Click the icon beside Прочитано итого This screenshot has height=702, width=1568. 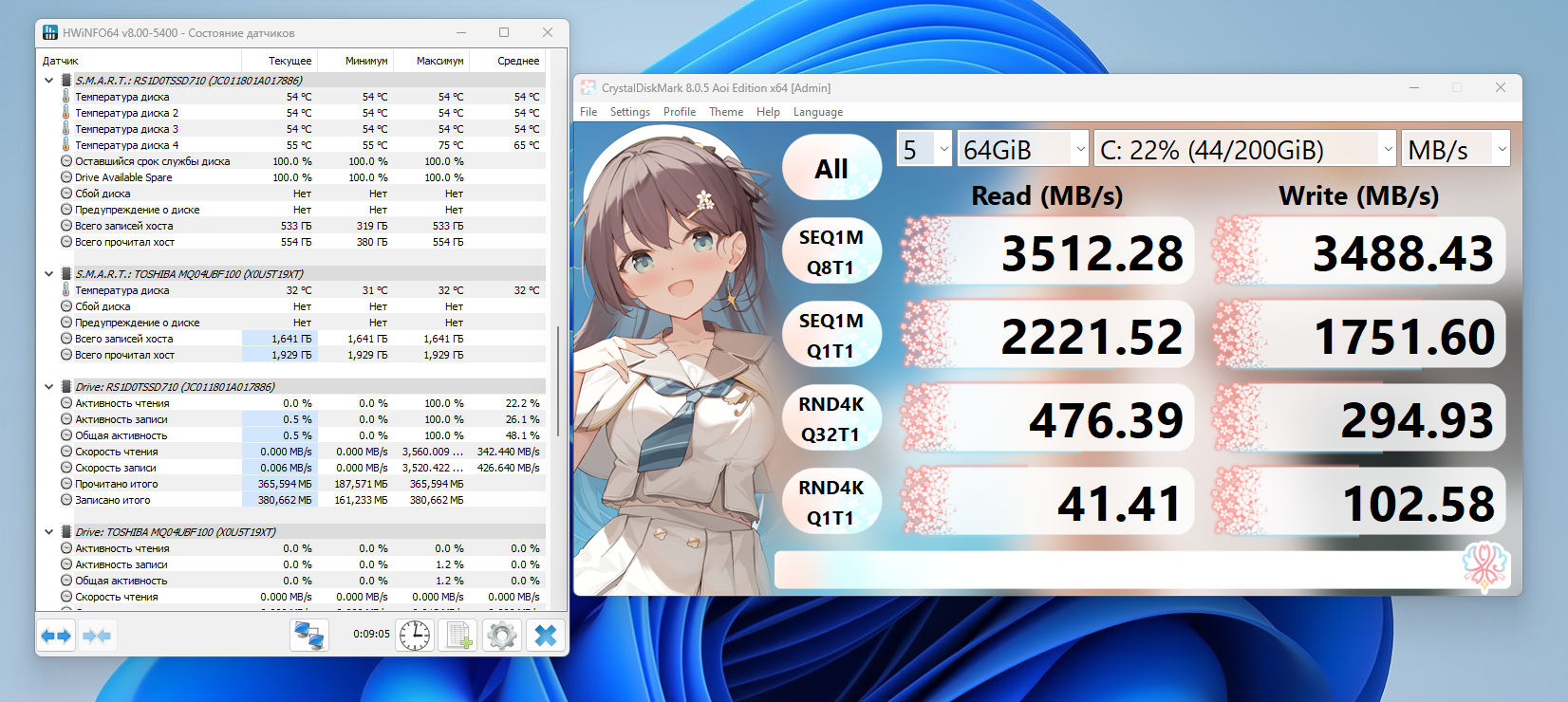pos(66,484)
